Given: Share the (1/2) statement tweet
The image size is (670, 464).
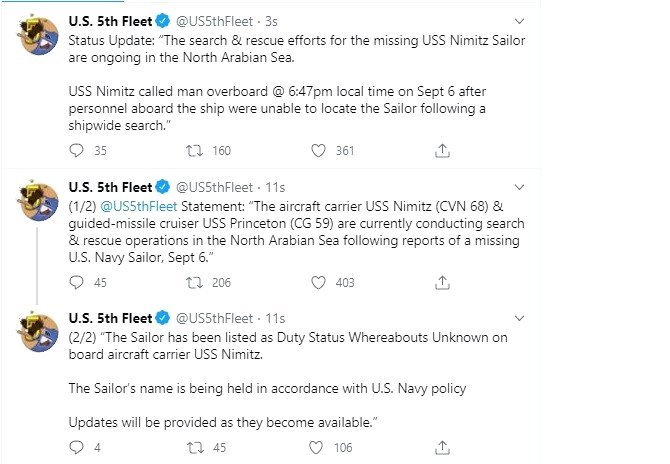Looking at the screenshot, I should tap(442, 283).
